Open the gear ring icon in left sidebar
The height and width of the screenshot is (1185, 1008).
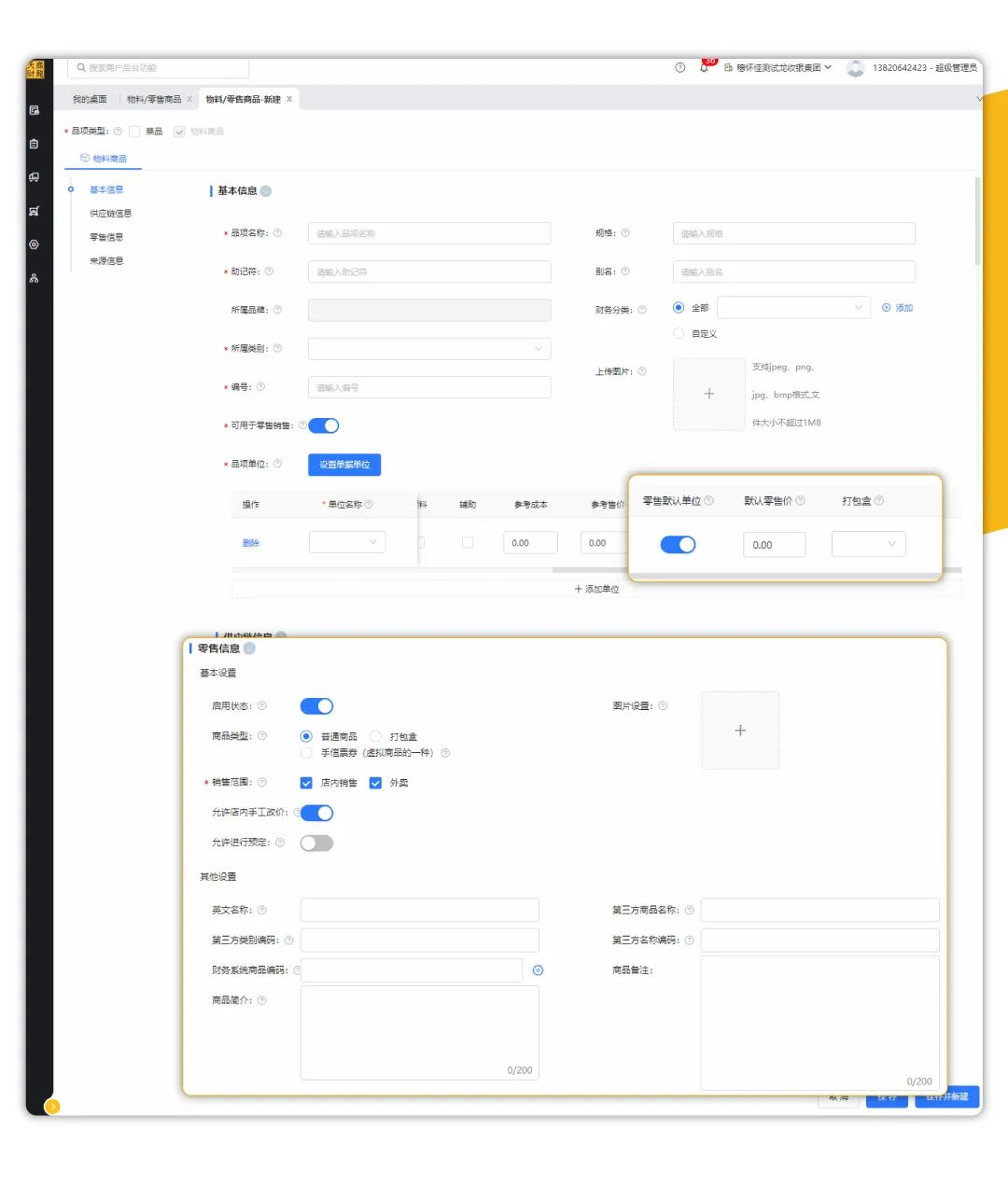(x=35, y=244)
